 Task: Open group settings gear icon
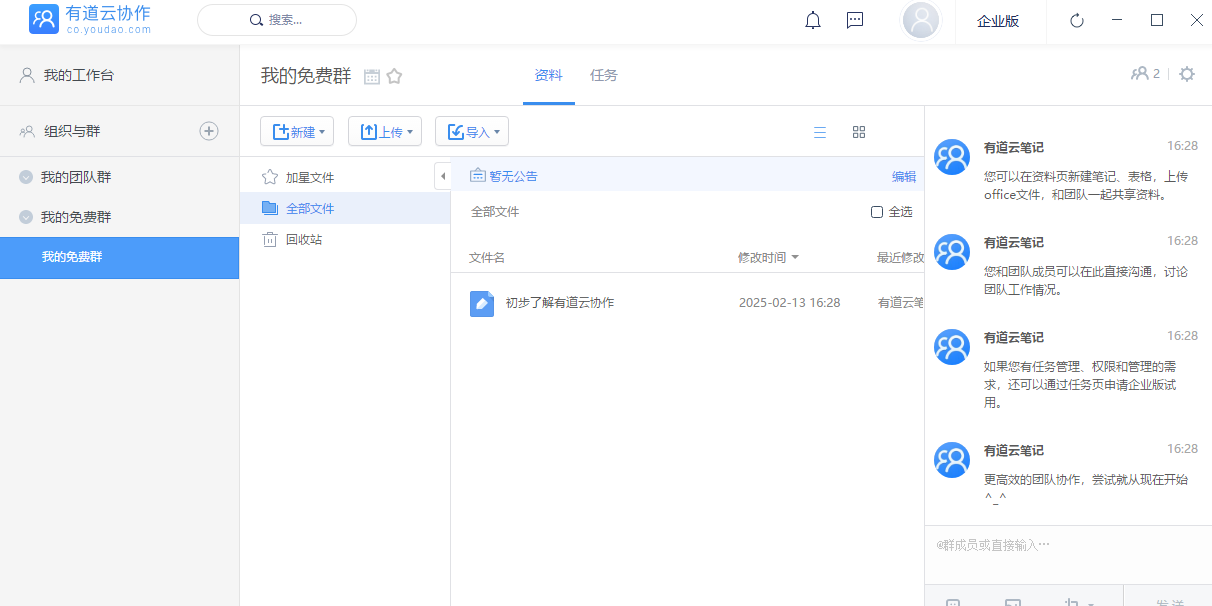point(1187,74)
